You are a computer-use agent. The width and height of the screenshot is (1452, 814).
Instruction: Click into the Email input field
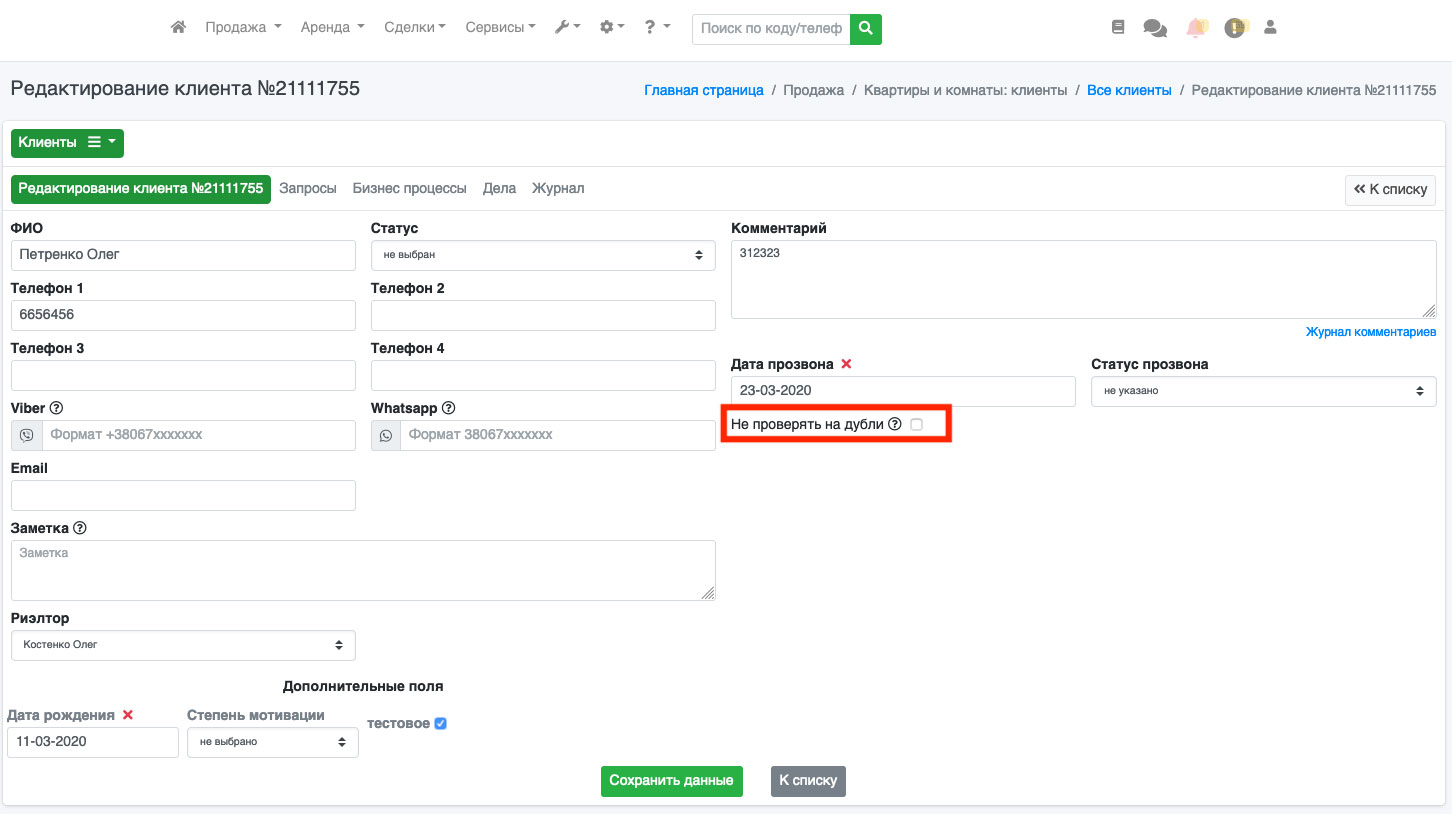pos(183,495)
